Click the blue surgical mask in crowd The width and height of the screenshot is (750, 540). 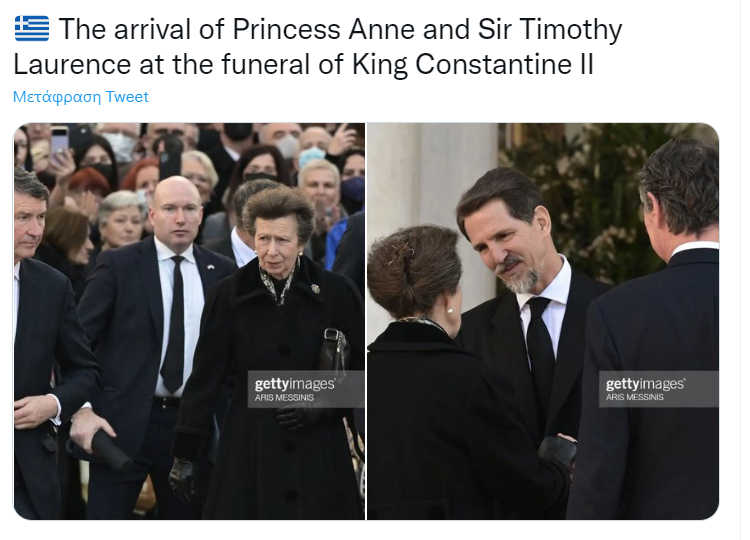(312, 156)
